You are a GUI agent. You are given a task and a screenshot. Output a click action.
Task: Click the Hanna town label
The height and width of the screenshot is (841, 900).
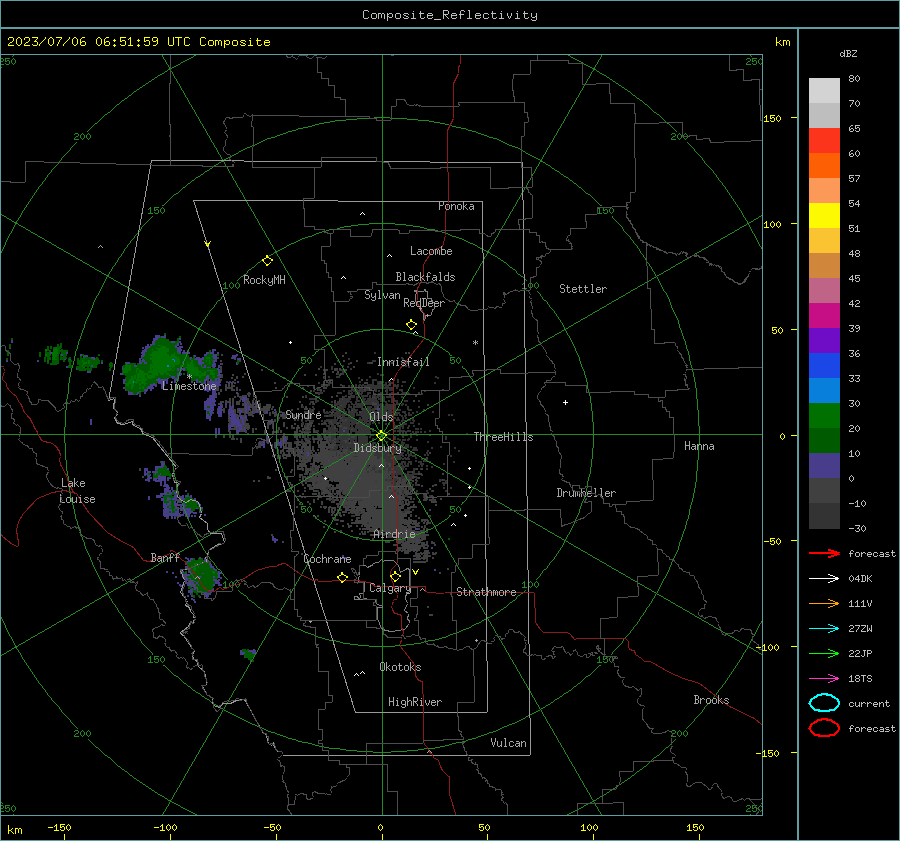(699, 446)
